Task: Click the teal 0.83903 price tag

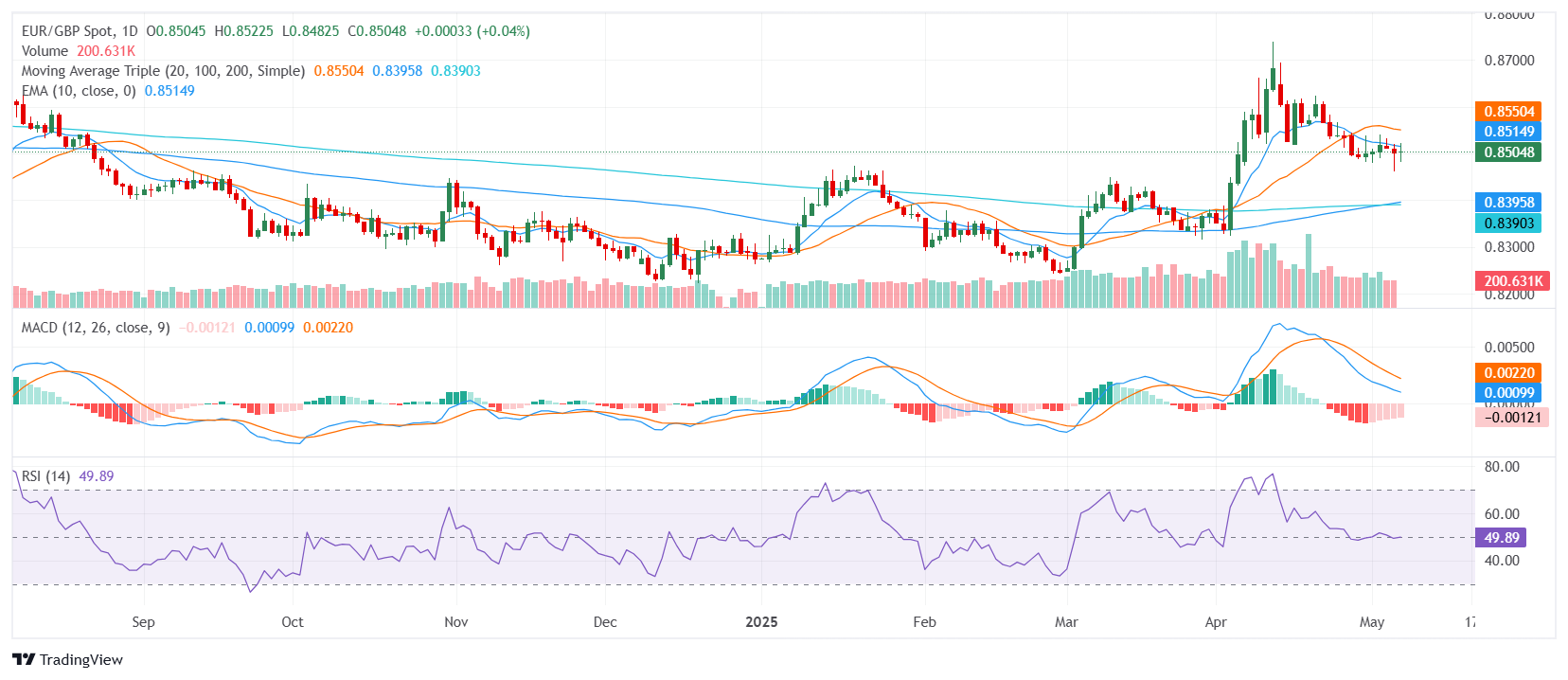Action: click(1508, 224)
